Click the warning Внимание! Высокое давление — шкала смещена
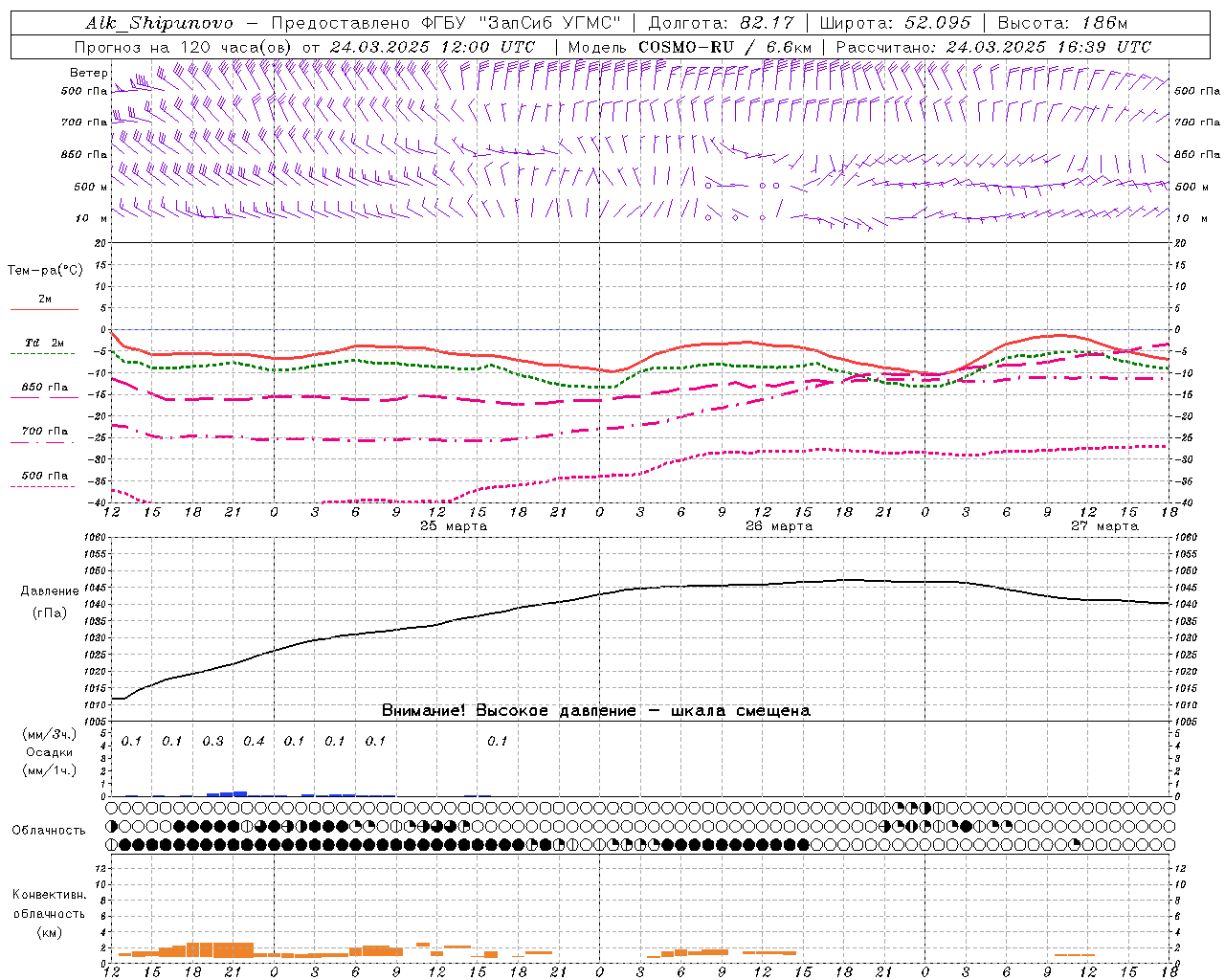This screenshot has width=1225, height=980. [x=595, y=711]
